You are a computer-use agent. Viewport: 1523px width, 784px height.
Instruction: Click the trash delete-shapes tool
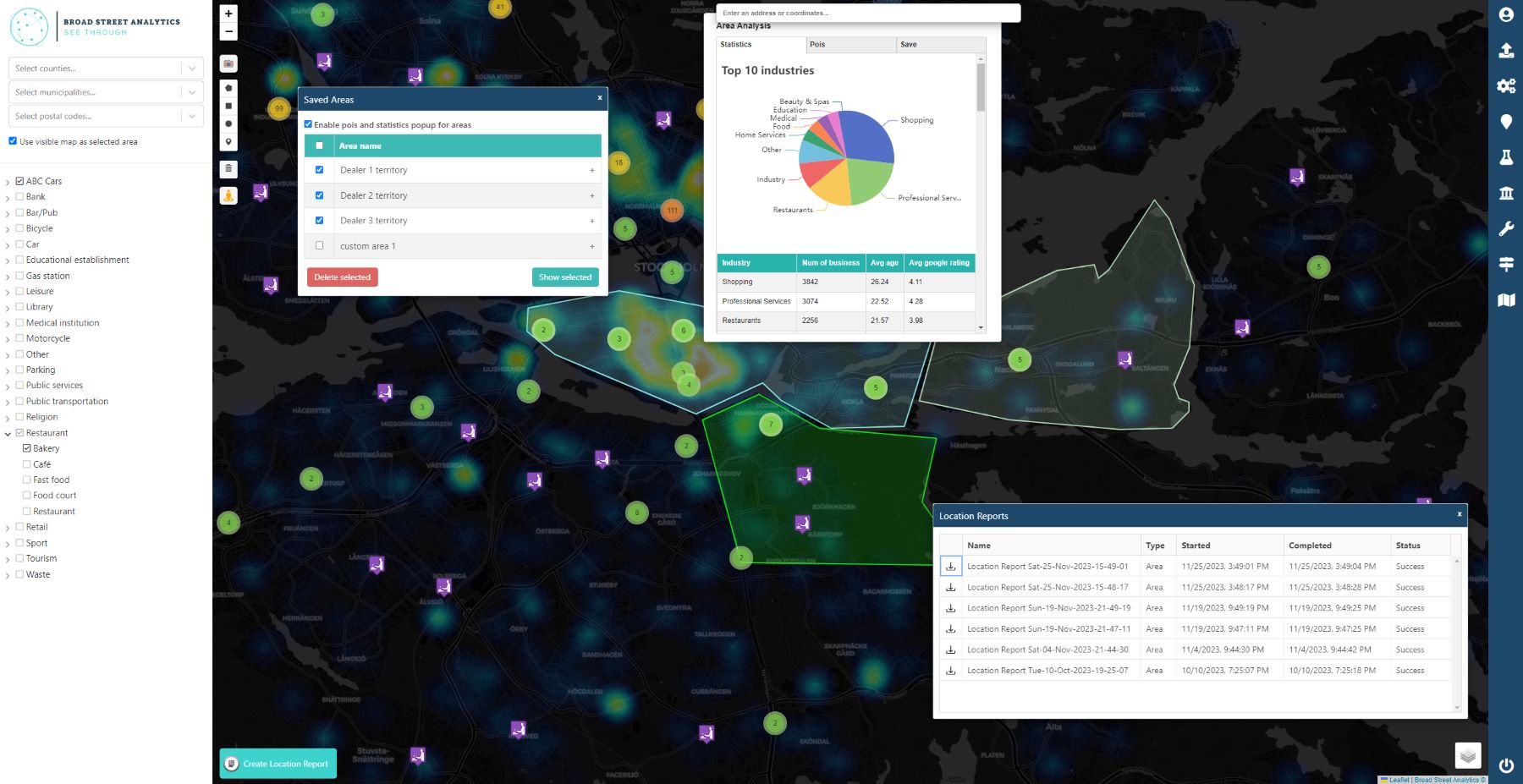(228, 169)
